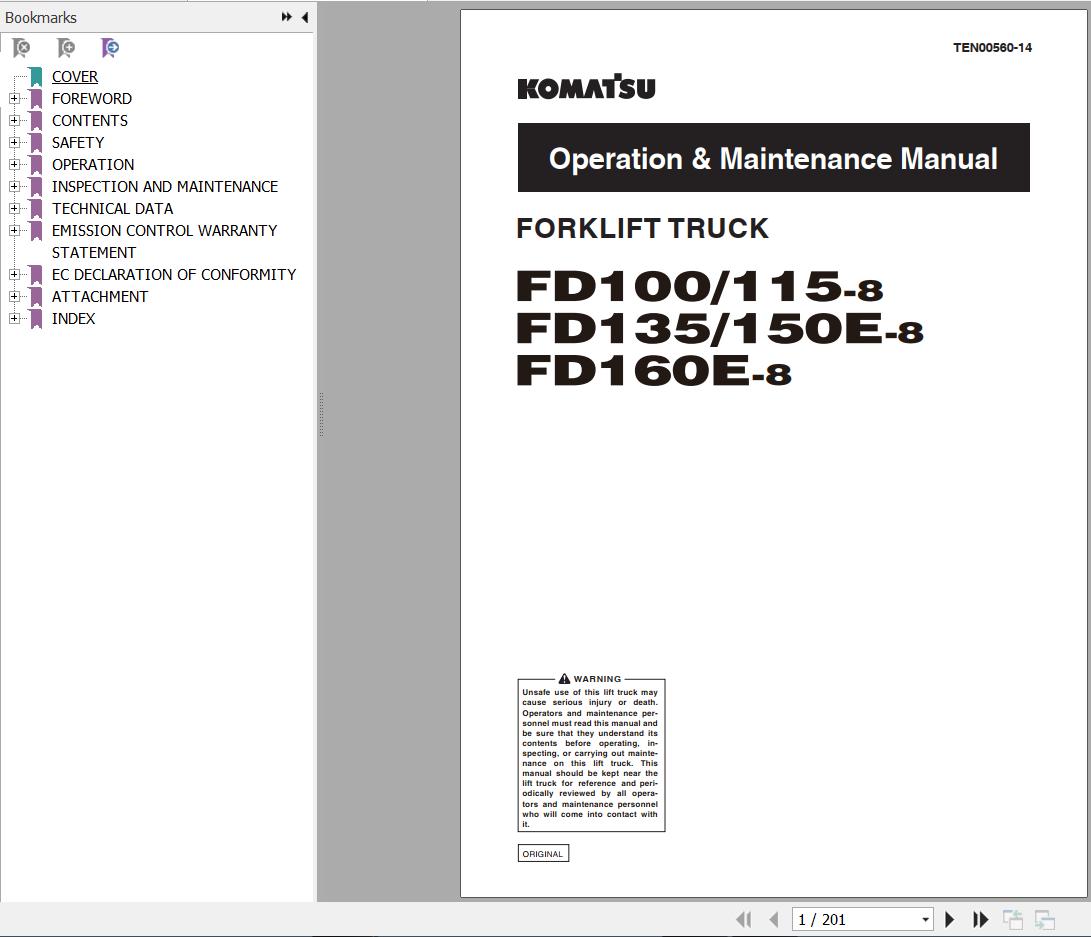Click the ORIGINAL label box
The width and height of the screenshot is (1091, 937).
(x=543, y=854)
